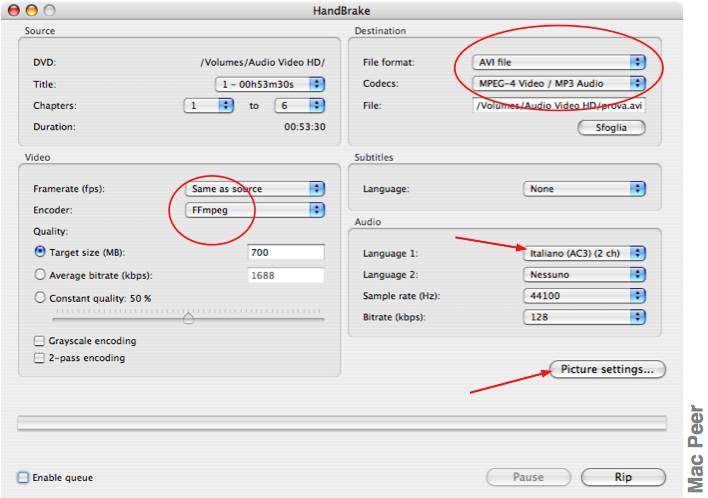Close the HandBrake window with red button

[14, 10]
